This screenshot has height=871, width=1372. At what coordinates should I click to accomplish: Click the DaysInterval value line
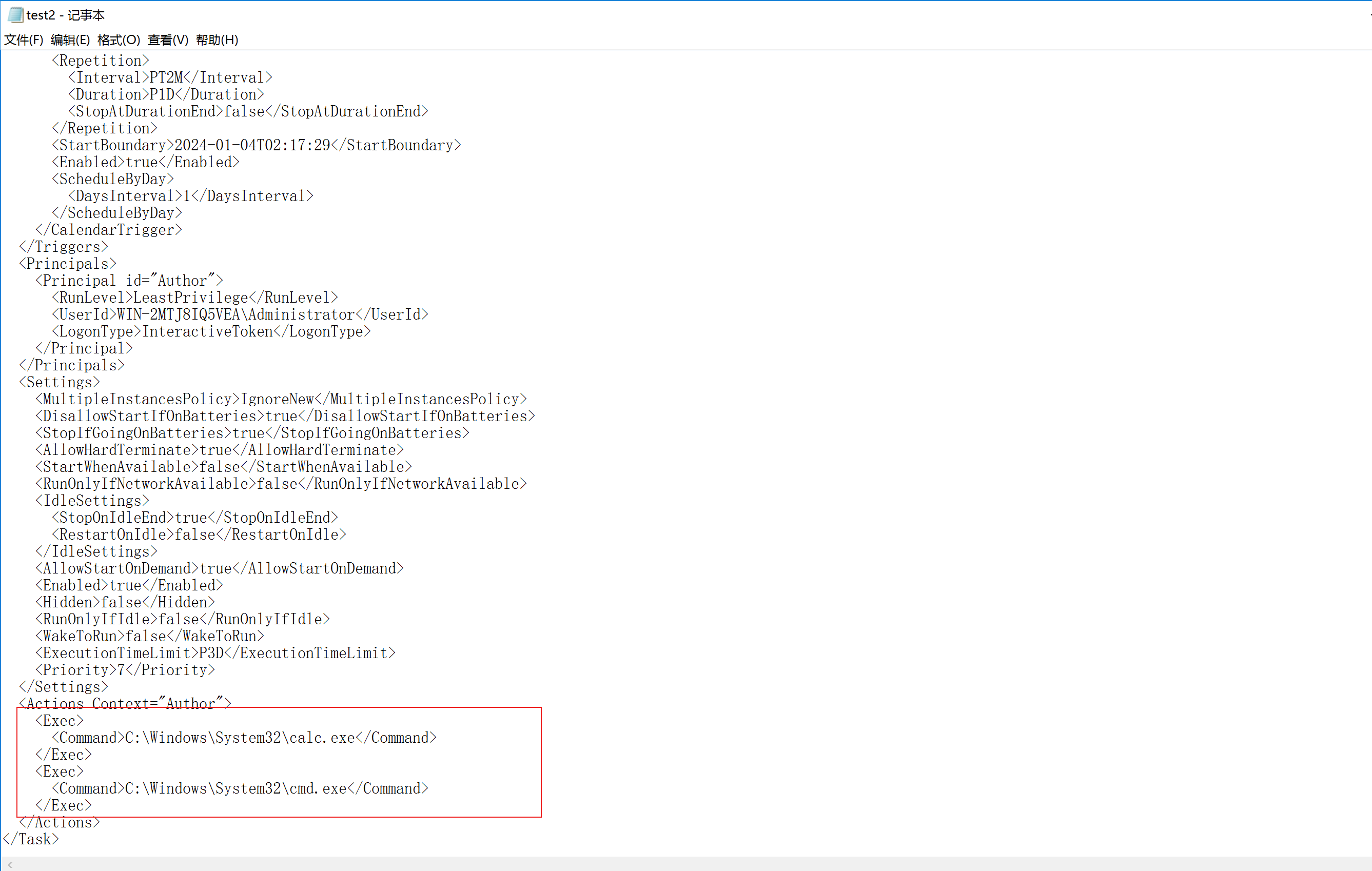[191, 196]
